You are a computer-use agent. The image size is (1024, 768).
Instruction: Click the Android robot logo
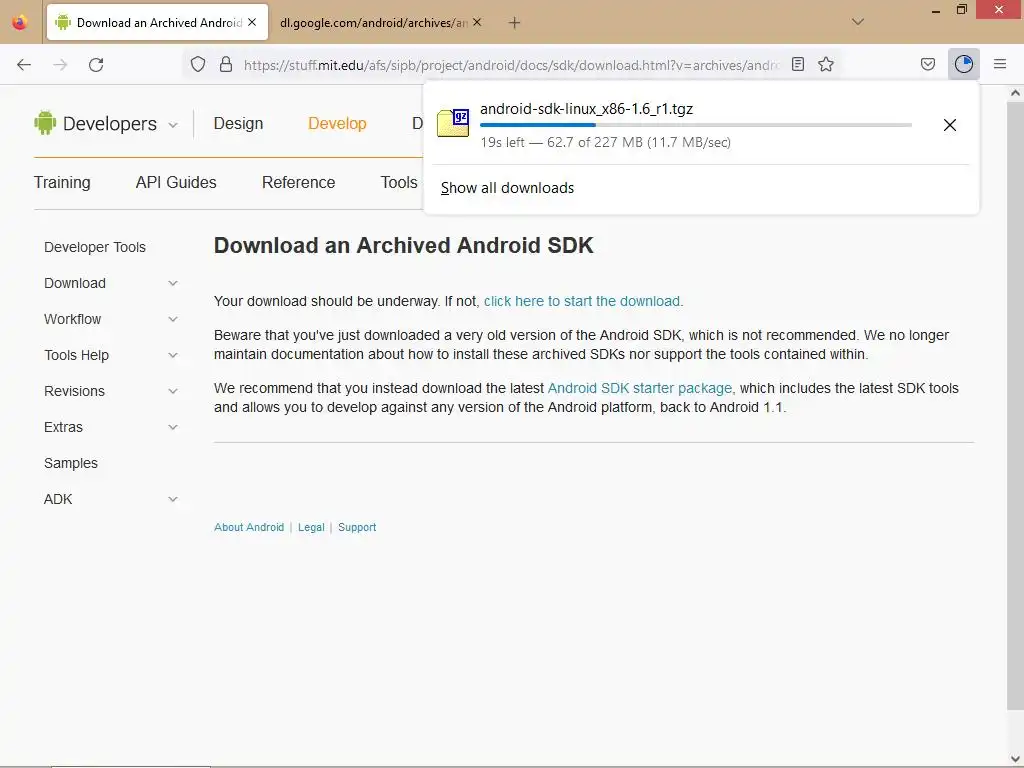[x=45, y=123]
